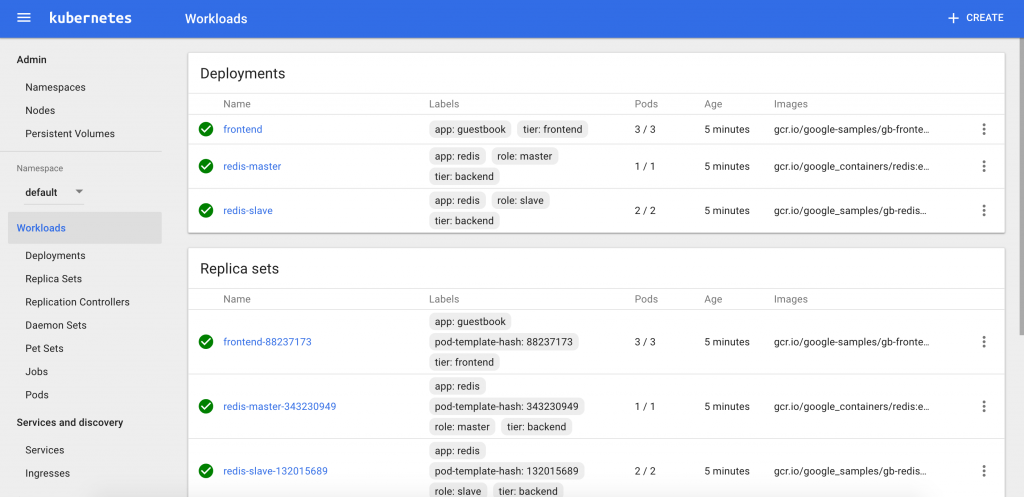This screenshot has height=497, width=1024.
Task: Open actions menu for redis-slave deployment
Action: pyautogui.click(x=983, y=210)
